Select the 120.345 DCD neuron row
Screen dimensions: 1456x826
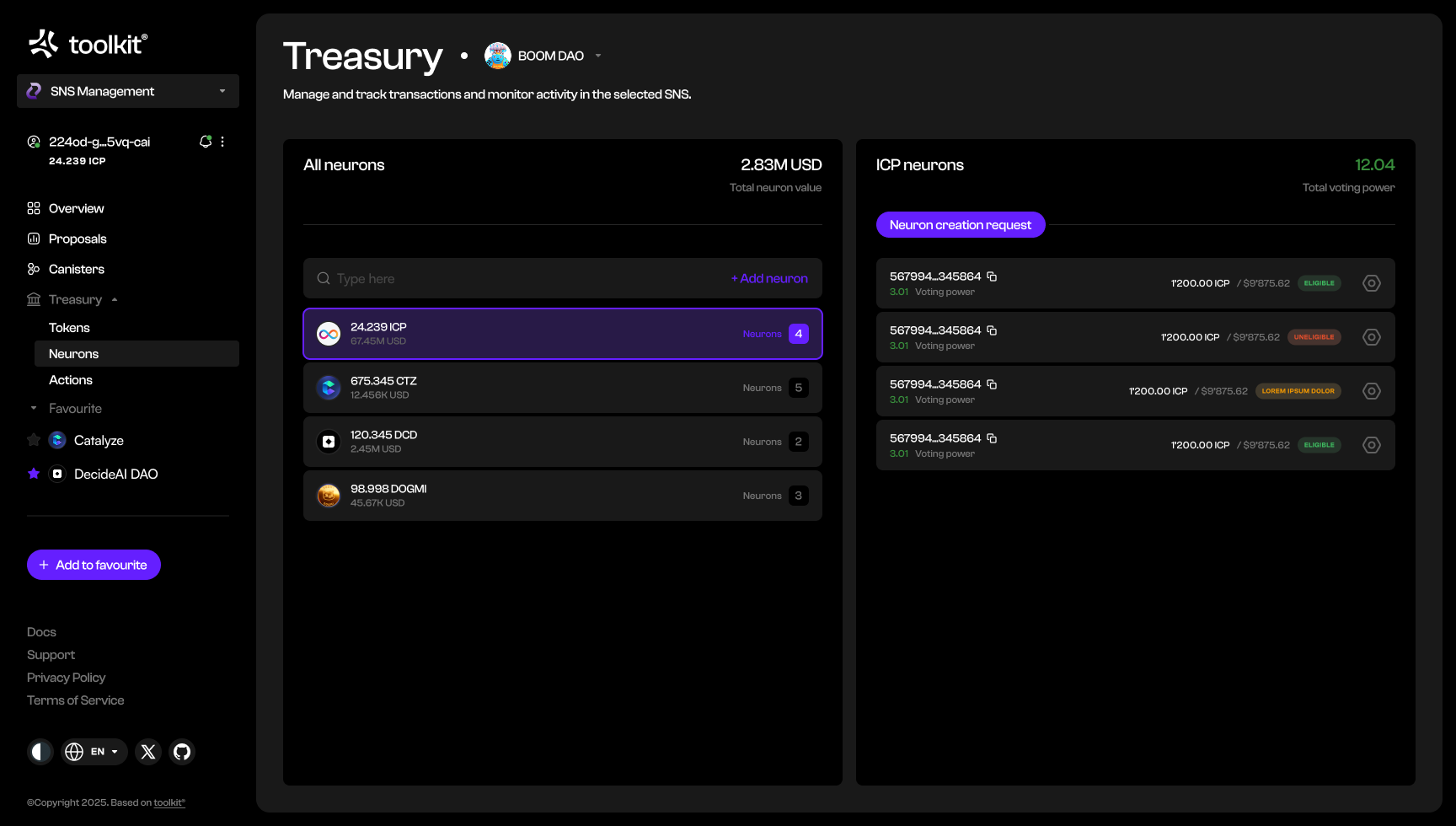click(563, 442)
